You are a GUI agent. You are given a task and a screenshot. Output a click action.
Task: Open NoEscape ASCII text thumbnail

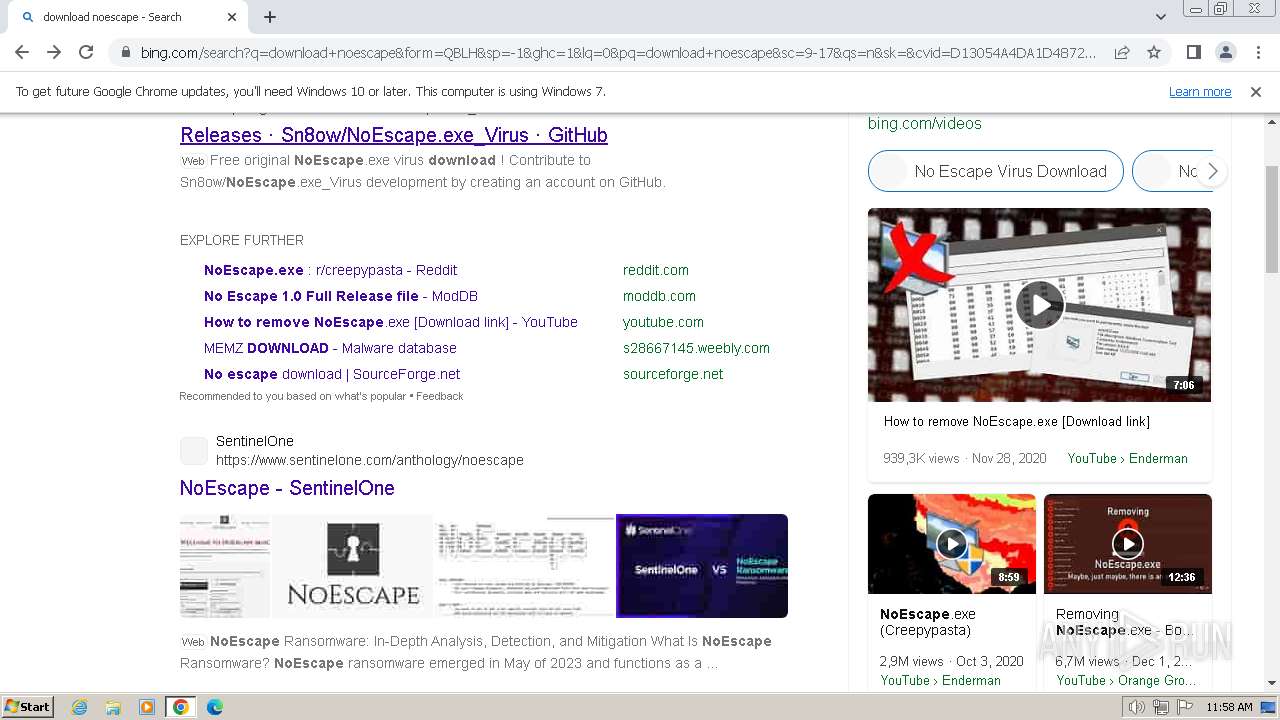point(525,566)
